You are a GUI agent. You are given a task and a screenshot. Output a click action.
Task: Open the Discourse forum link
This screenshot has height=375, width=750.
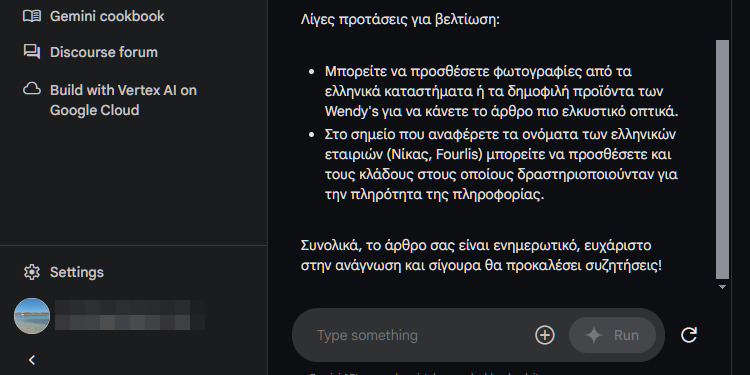[x=104, y=52]
